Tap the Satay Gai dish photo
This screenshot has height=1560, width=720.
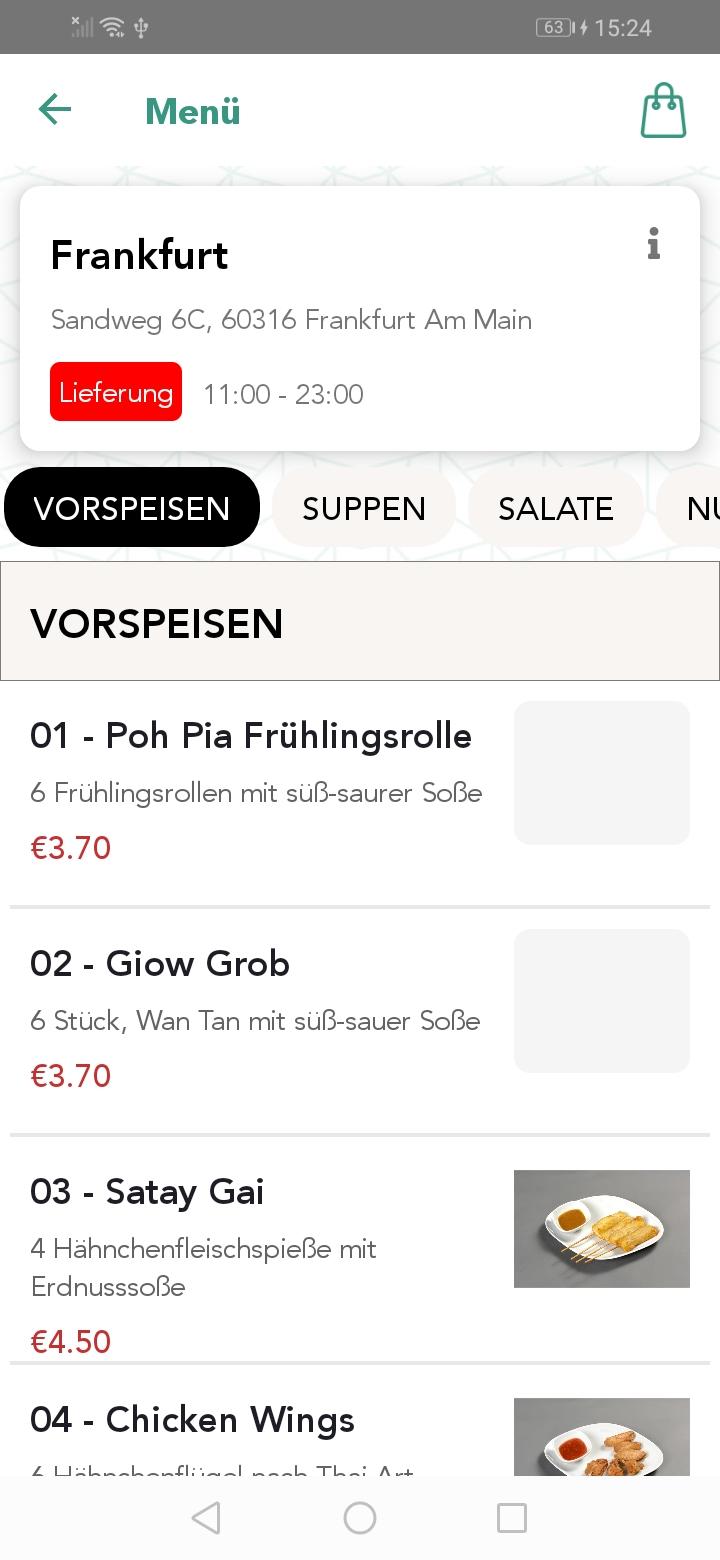[602, 1228]
